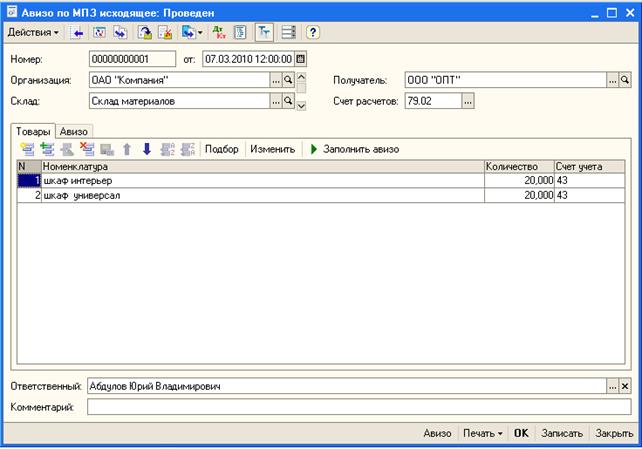Click magnifier icon beside Организация field
This screenshot has width=642, height=449.
coord(289,80)
